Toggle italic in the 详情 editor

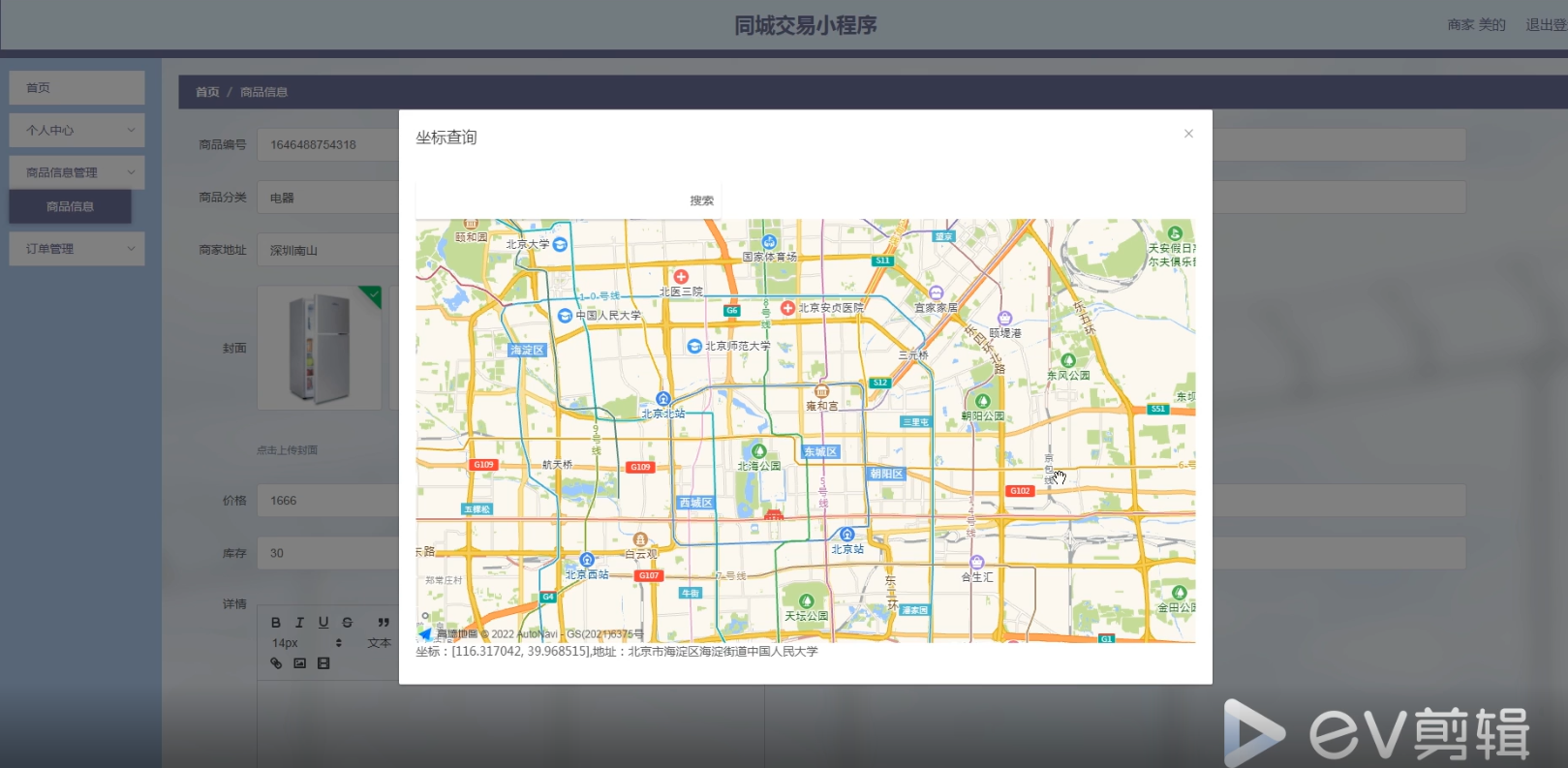click(299, 623)
